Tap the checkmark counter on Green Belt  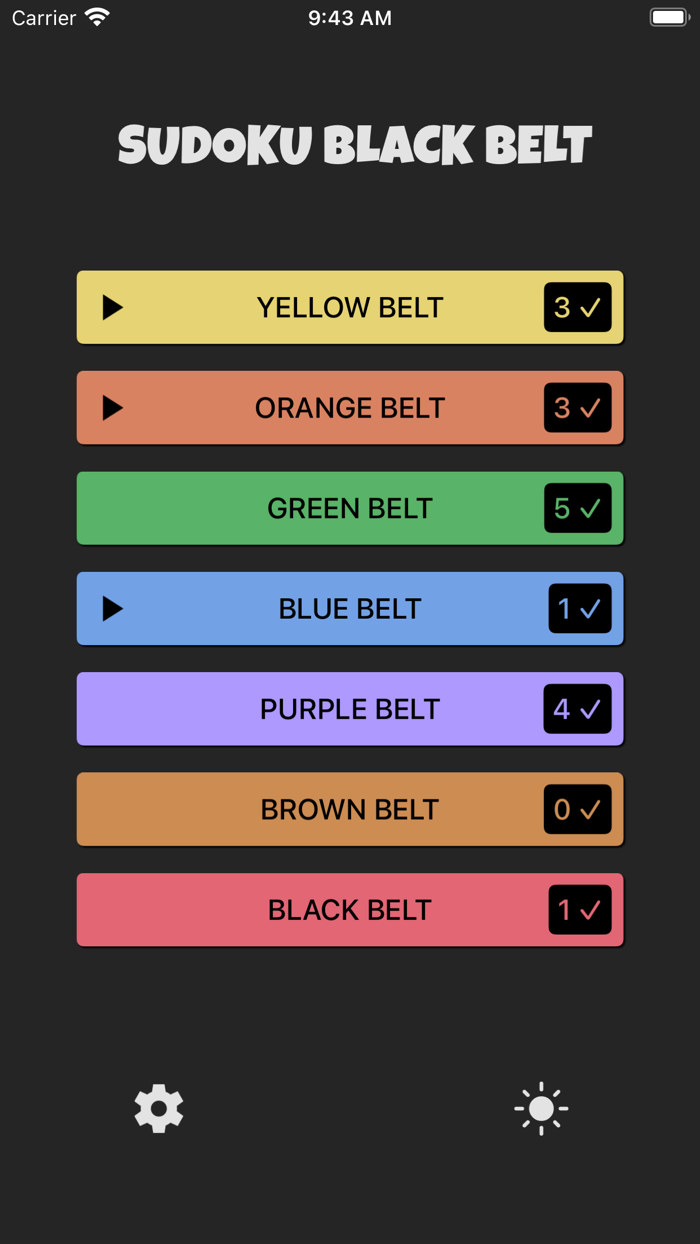(577, 508)
